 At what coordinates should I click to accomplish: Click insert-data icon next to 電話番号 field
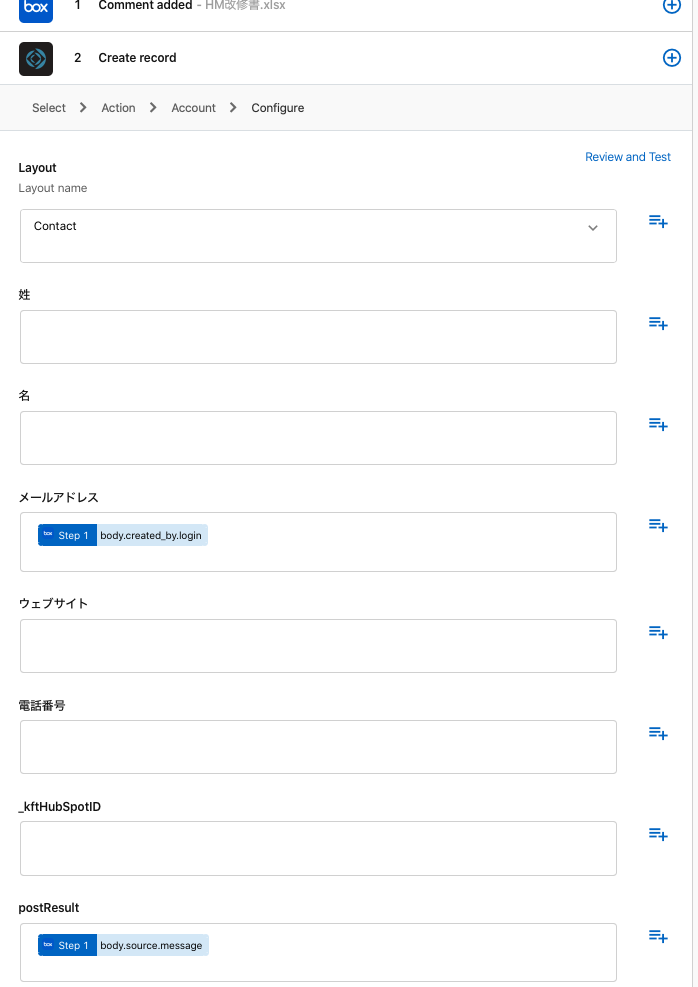tap(658, 733)
